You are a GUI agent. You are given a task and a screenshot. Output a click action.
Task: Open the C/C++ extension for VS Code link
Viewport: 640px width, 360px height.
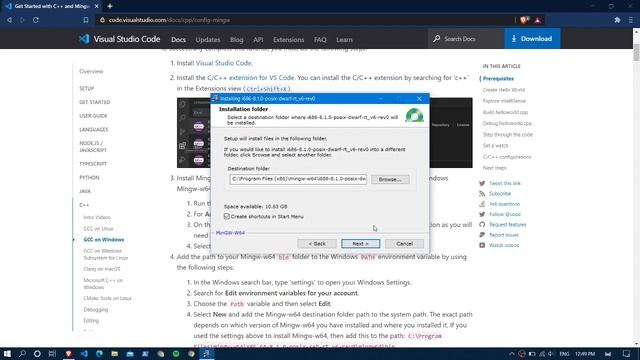click(251, 78)
